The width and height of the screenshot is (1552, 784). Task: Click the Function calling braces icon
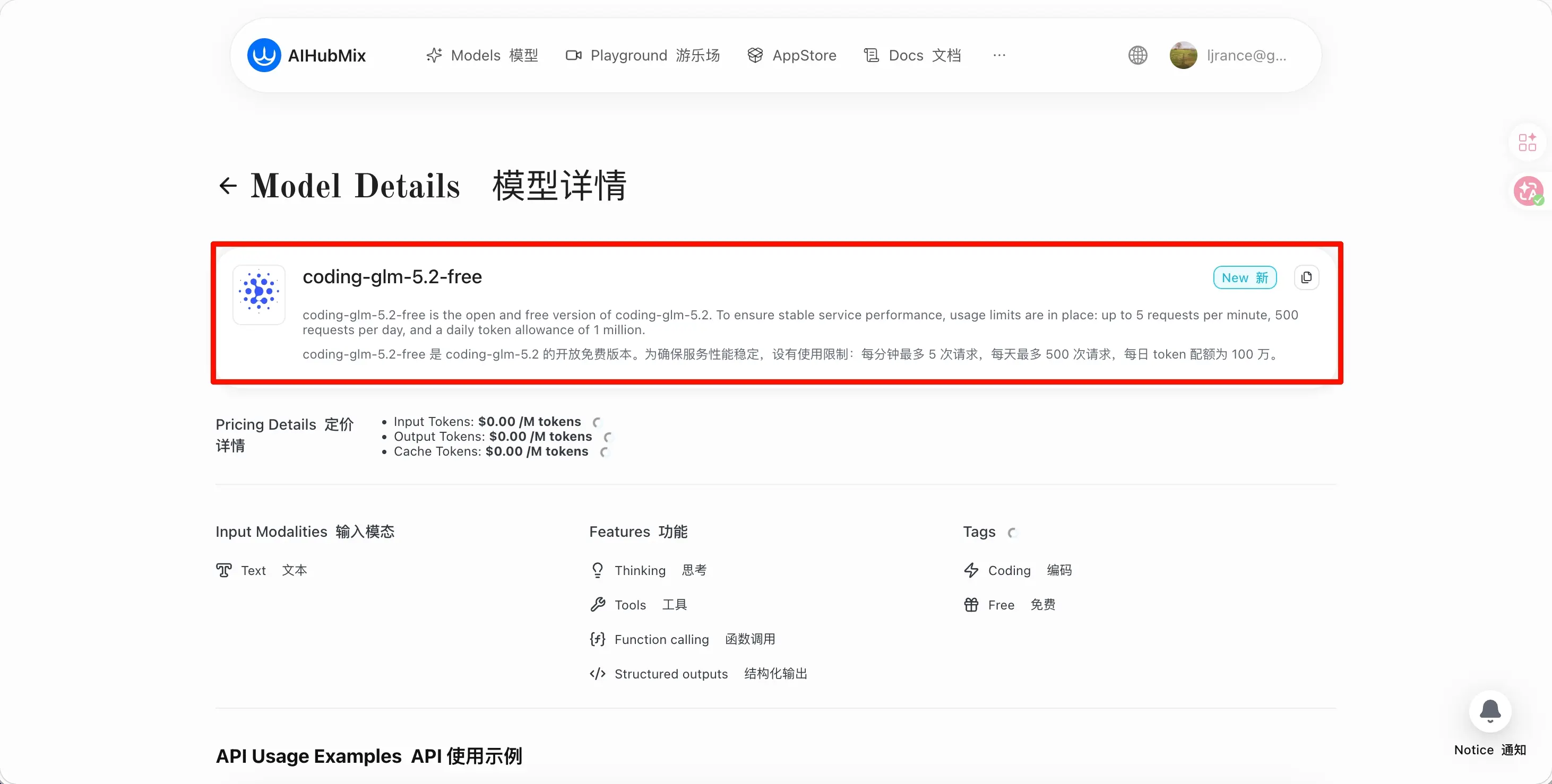pyautogui.click(x=597, y=639)
